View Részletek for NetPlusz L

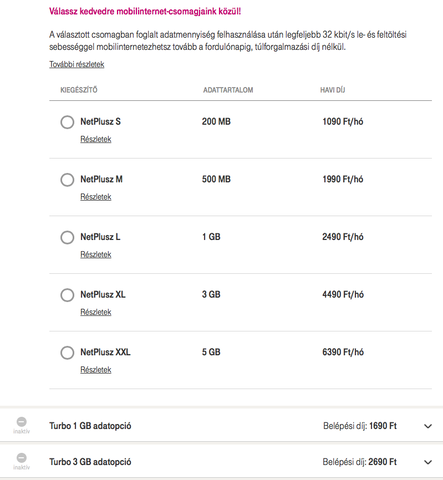(x=96, y=254)
